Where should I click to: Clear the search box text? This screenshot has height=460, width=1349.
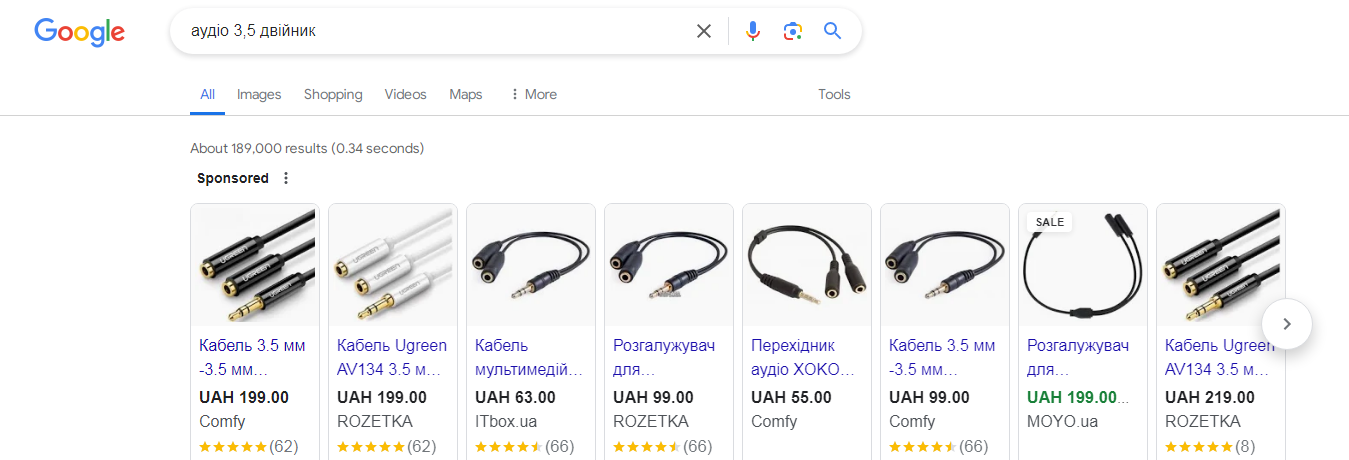click(704, 31)
